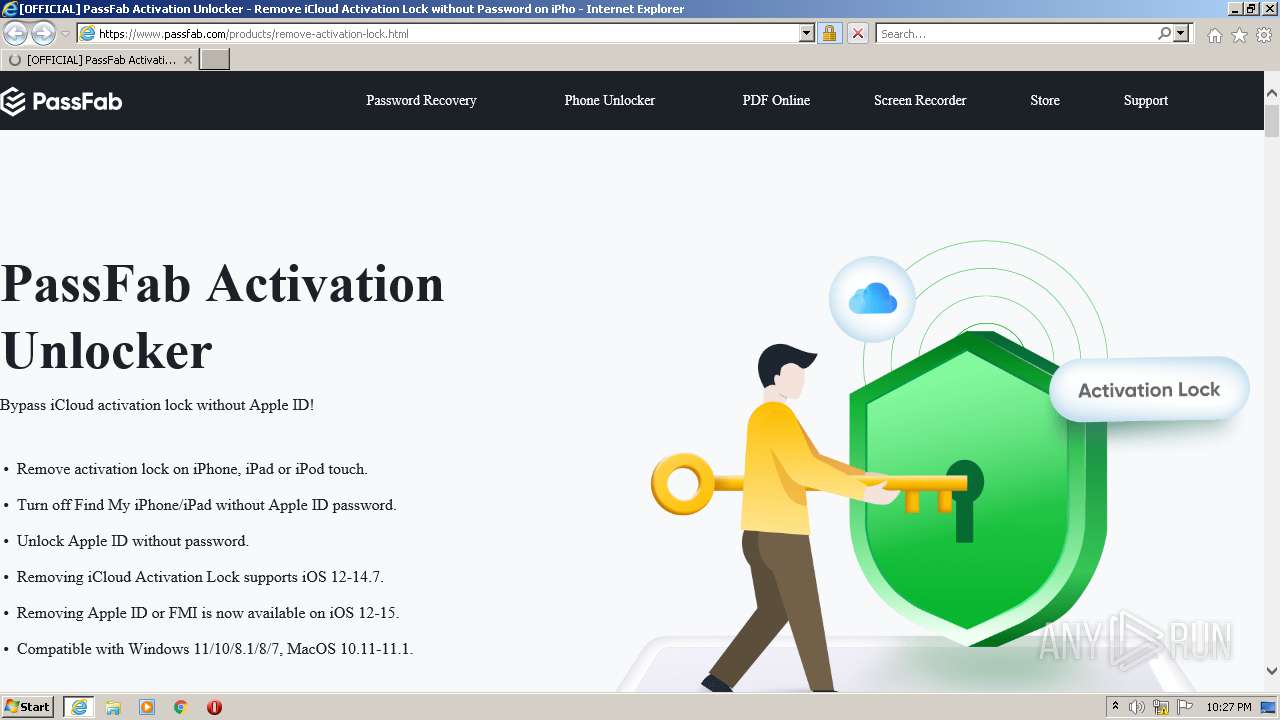This screenshot has height=720, width=1280.
Task: Click the green shield illustration
Action: click(978, 490)
